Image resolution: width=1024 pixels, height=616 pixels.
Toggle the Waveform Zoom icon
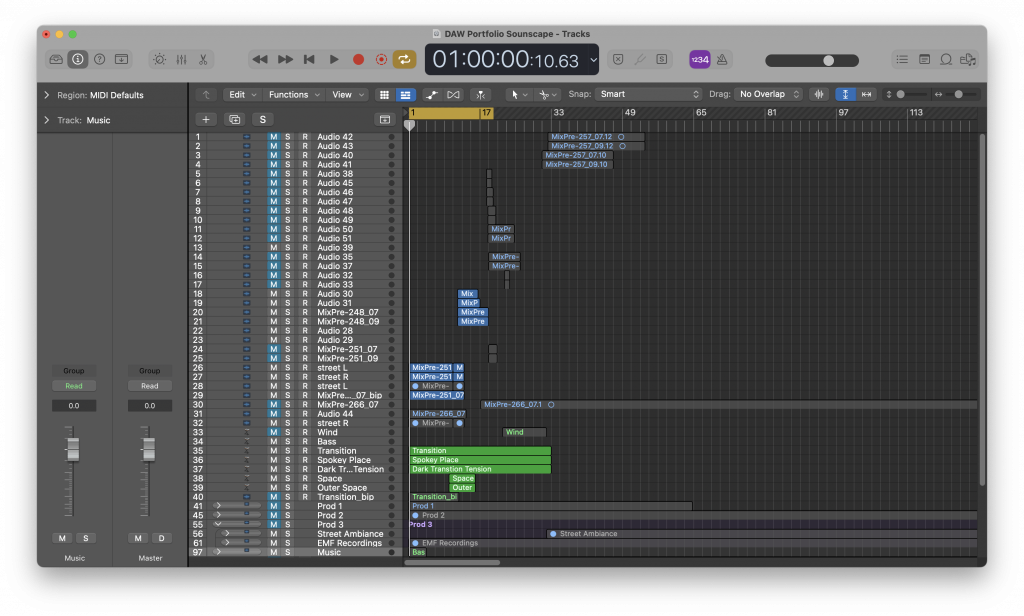(x=818, y=95)
